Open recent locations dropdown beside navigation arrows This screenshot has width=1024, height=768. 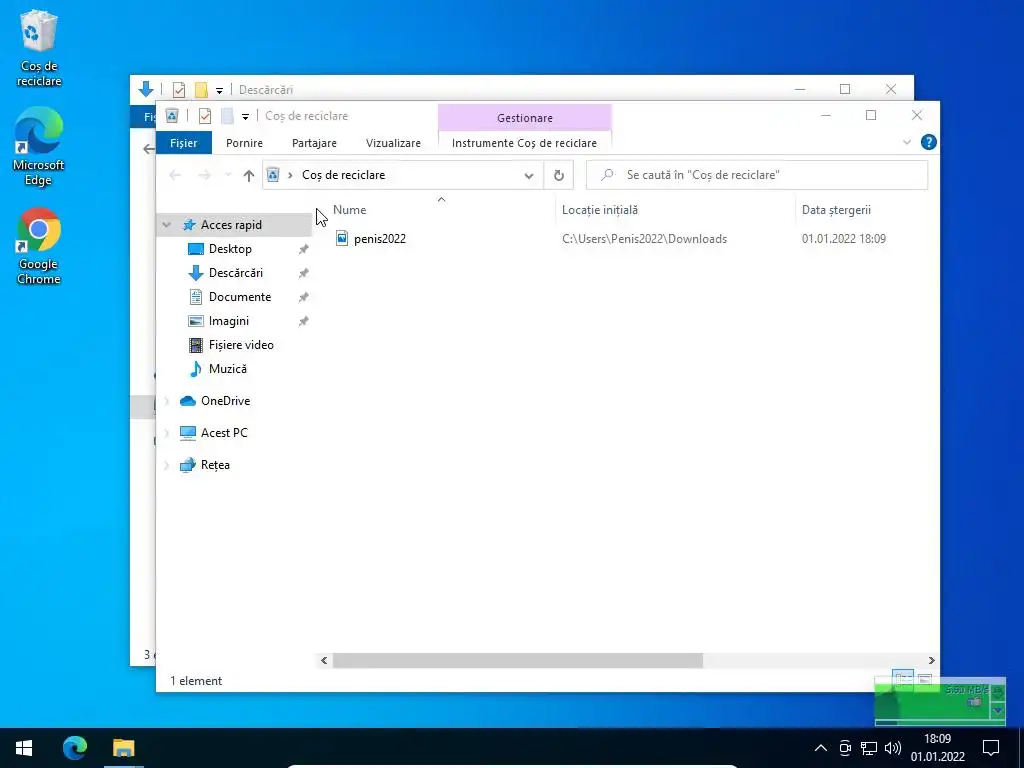pos(228,175)
